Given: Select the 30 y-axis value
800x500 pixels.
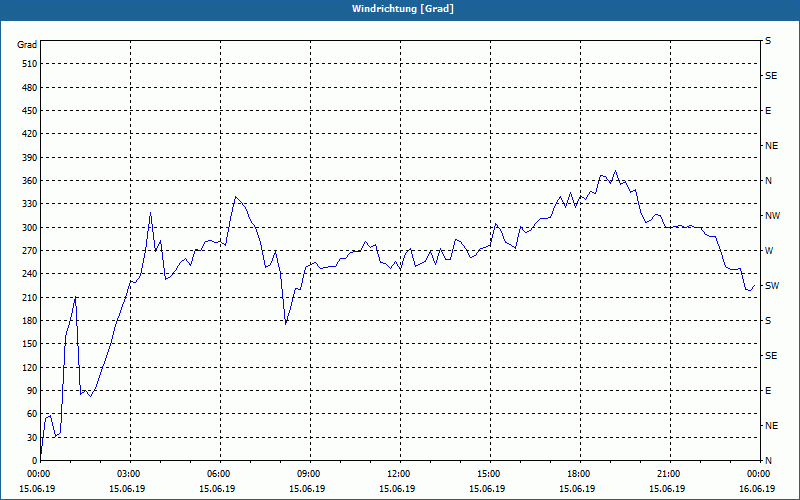Looking at the screenshot, I should pos(32,438).
